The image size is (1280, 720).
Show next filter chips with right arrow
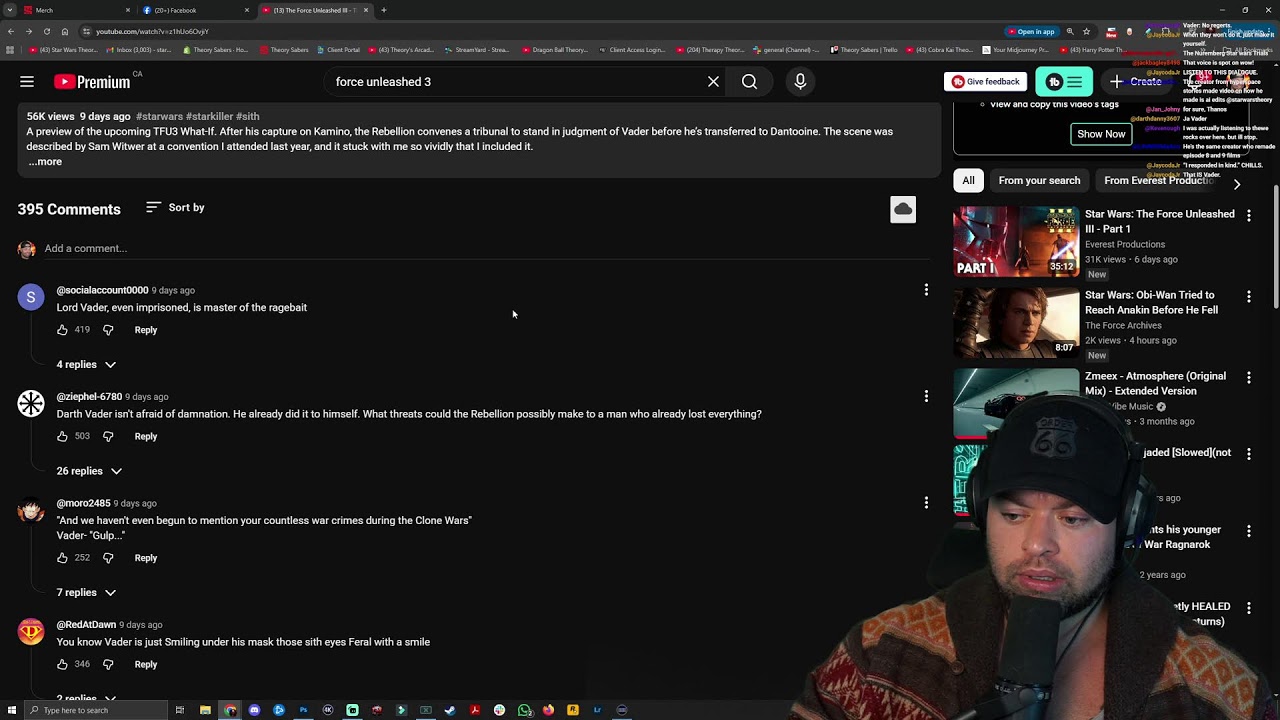[x=1237, y=184]
